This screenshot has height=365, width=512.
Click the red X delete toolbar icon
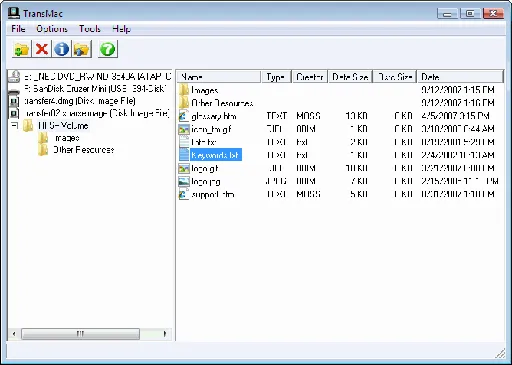[42, 49]
